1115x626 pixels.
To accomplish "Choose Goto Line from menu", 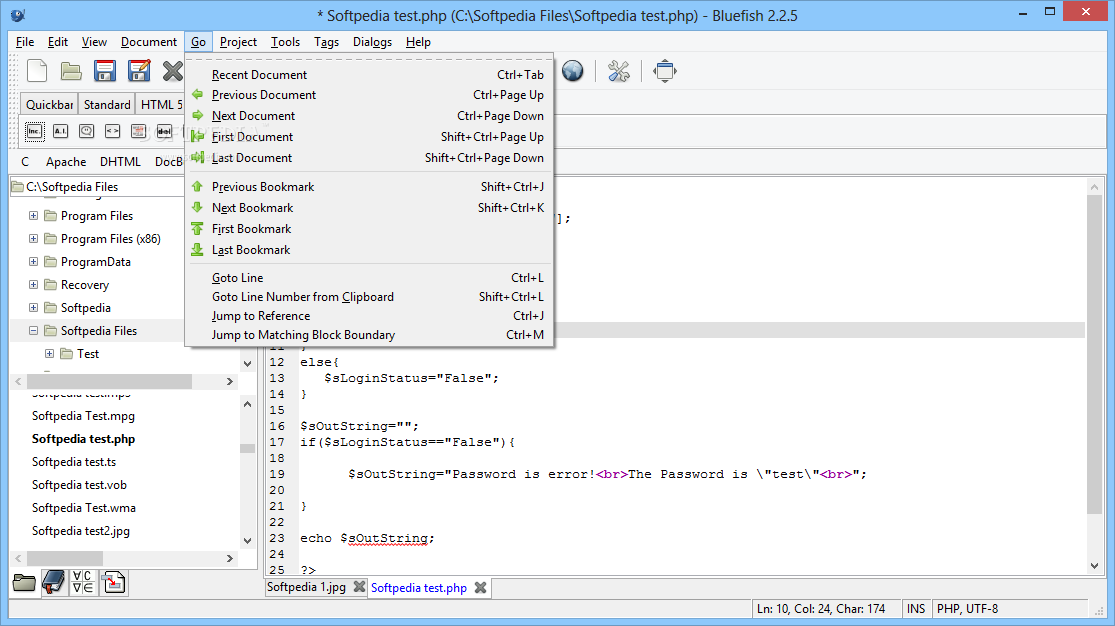I will (x=369, y=277).
